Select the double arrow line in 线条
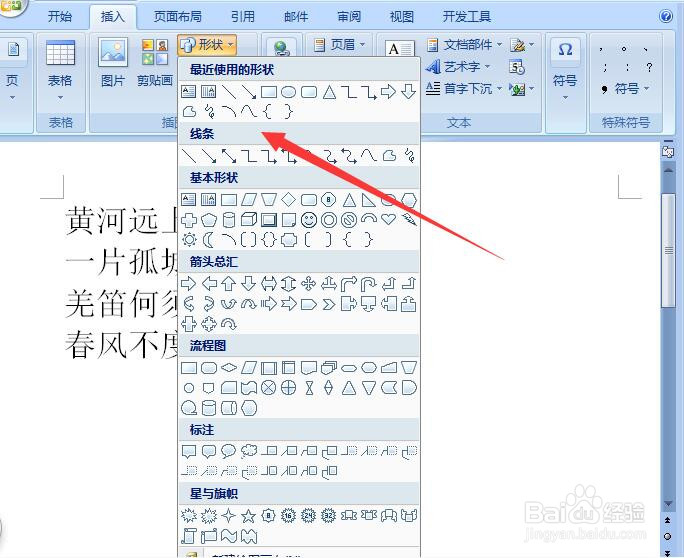Screen dimensions: 684x558 coord(229,156)
